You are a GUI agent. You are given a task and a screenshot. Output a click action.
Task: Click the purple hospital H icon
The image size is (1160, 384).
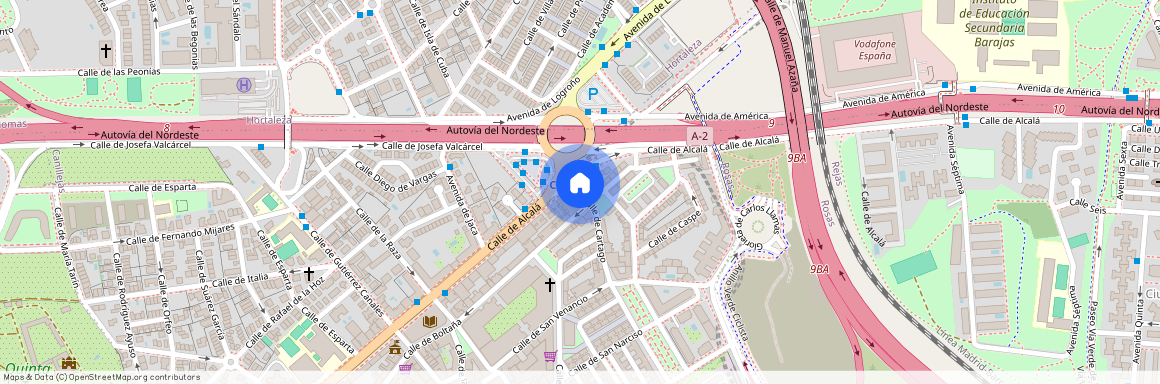pos(243,86)
